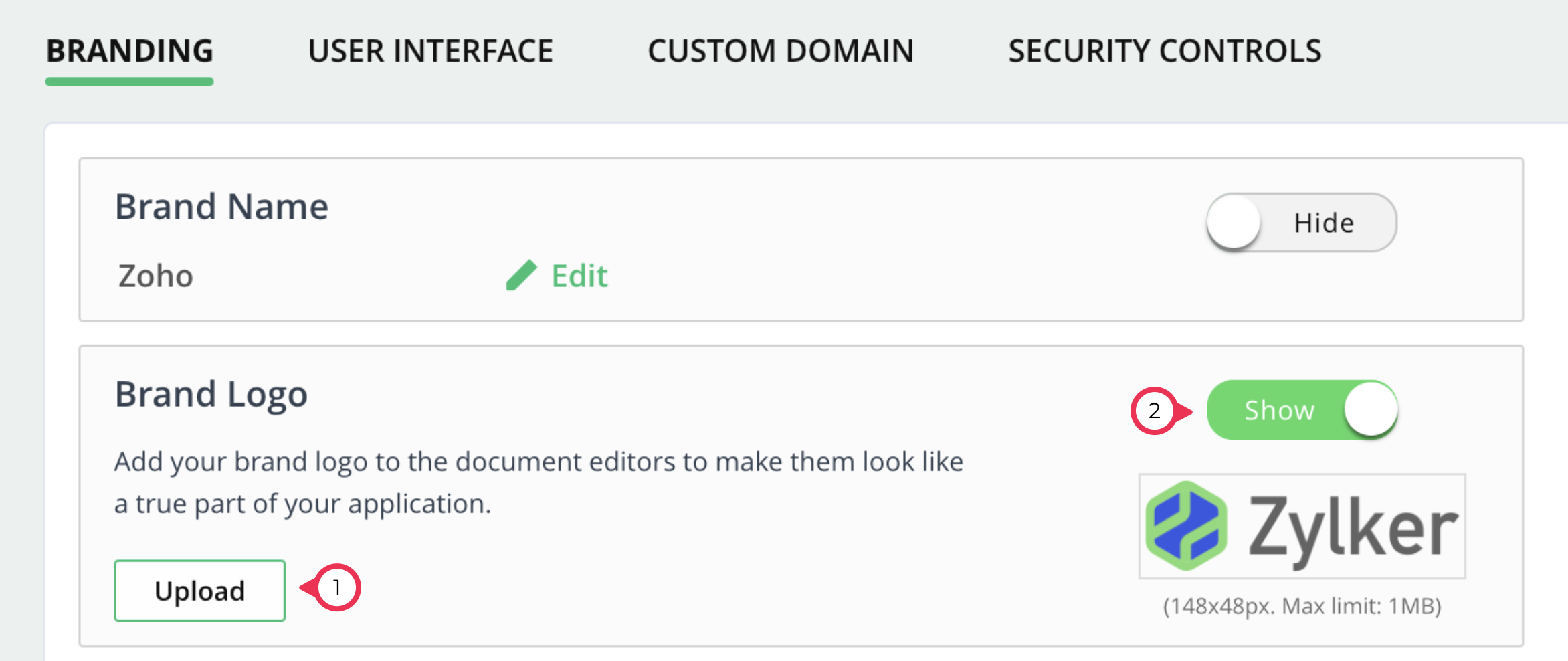Click the Zylker hexagon logo icon

click(1186, 527)
